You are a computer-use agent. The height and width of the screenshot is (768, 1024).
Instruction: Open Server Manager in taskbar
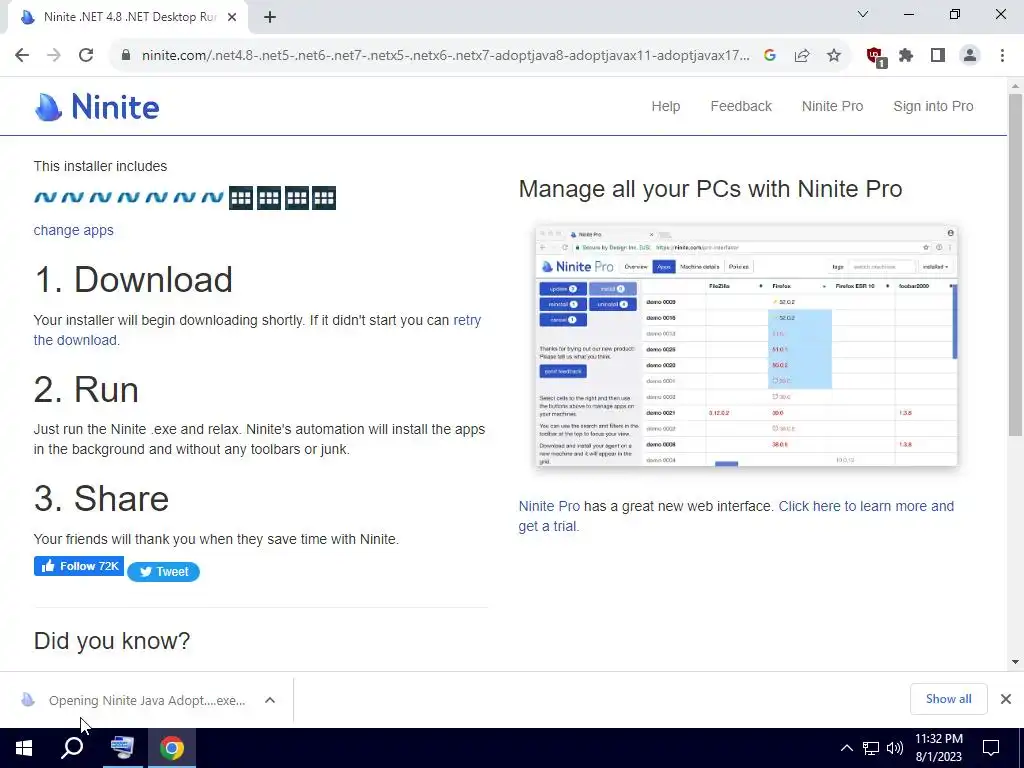coord(122,748)
